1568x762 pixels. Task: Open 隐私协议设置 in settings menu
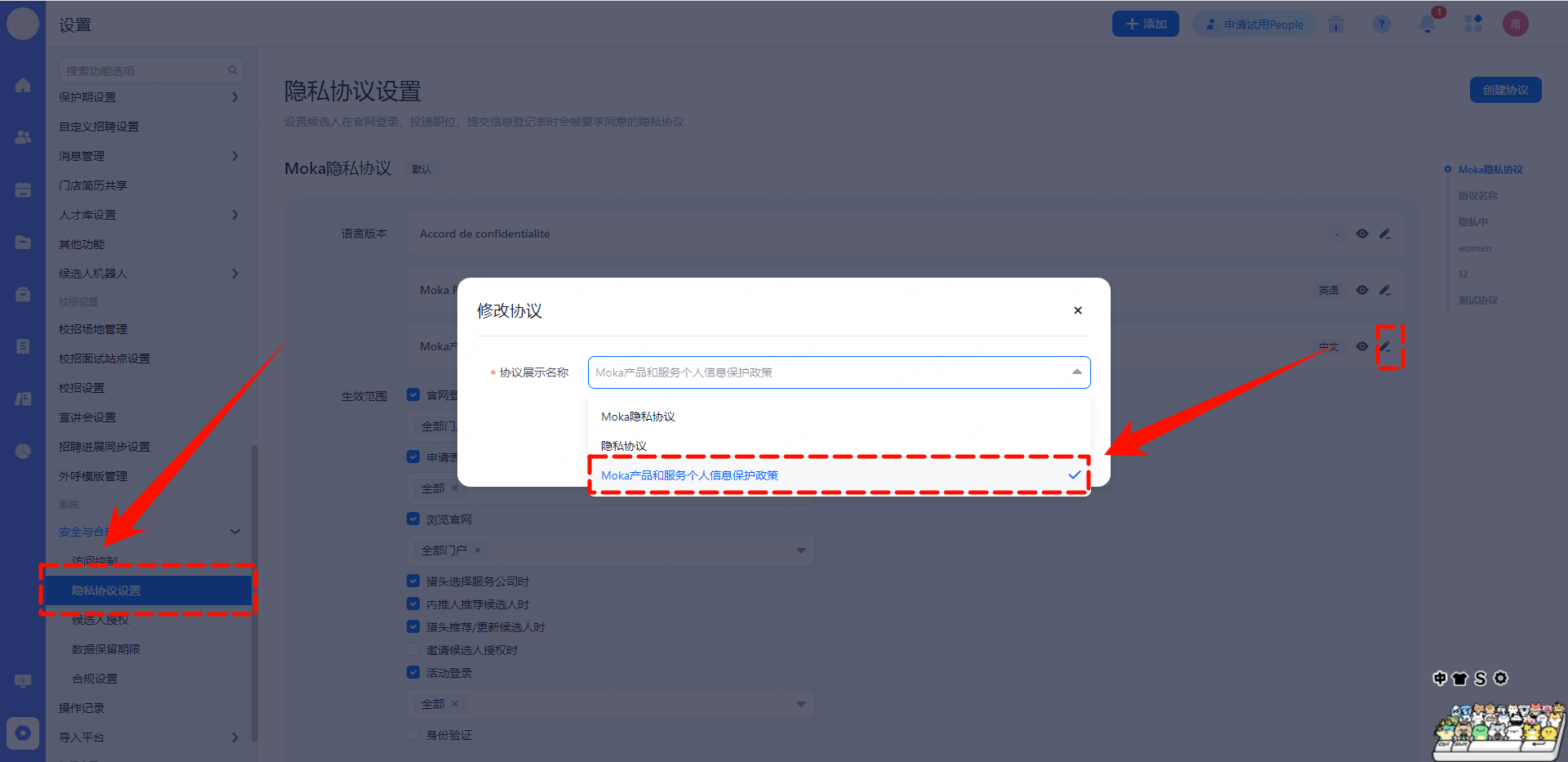(x=148, y=590)
